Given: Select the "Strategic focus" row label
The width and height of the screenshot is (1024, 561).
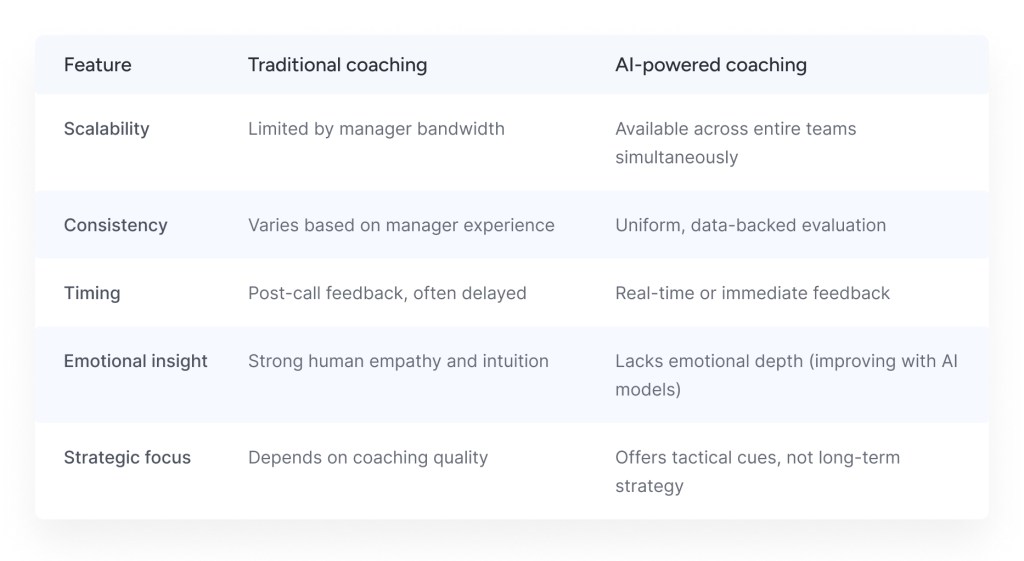Looking at the screenshot, I should pos(127,458).
